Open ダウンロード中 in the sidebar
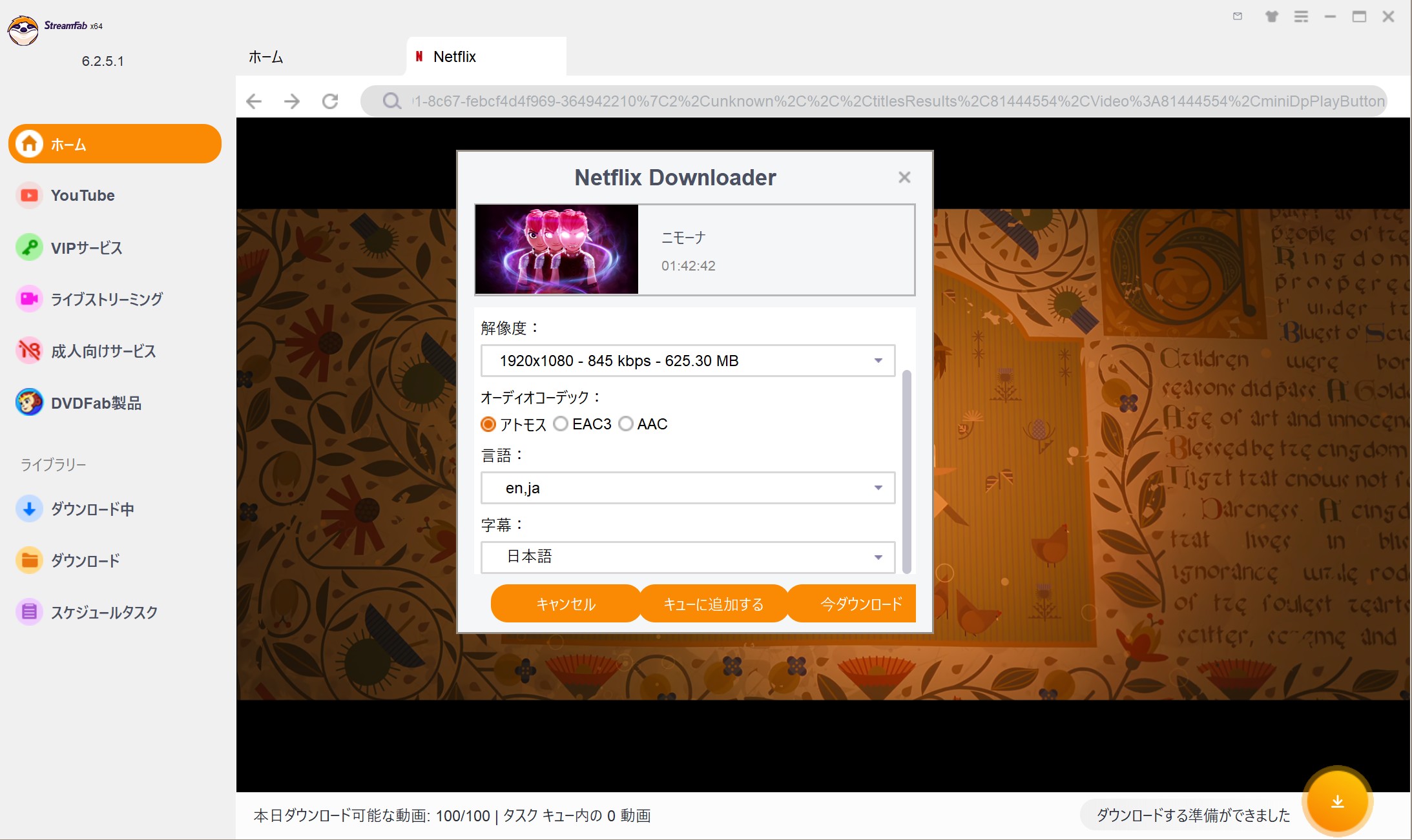This screenshot has height=840, width=1412. click(x=115, y=509)
